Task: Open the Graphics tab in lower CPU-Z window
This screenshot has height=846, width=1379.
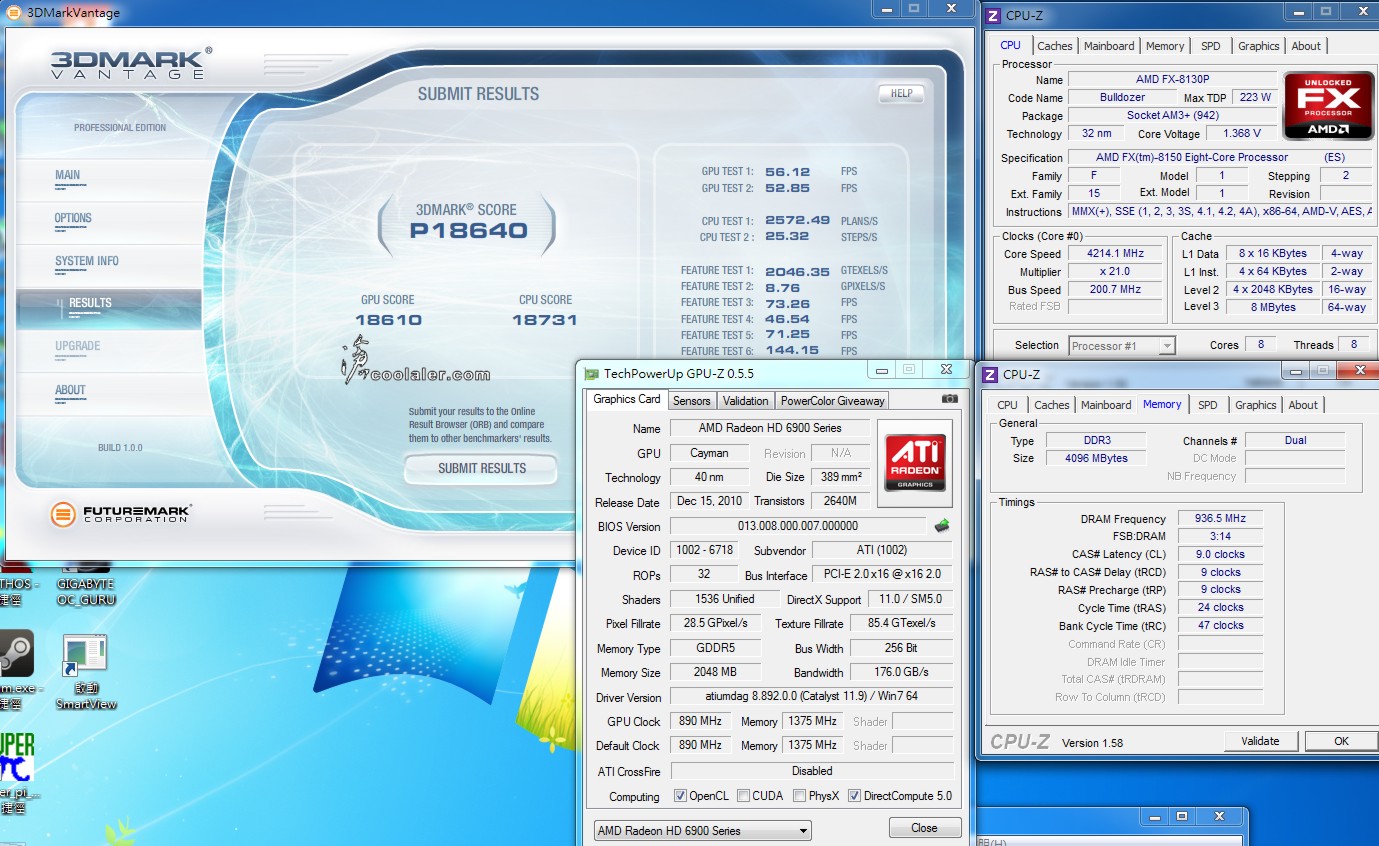Action: pyautogui.click(x=1255, y=405)
